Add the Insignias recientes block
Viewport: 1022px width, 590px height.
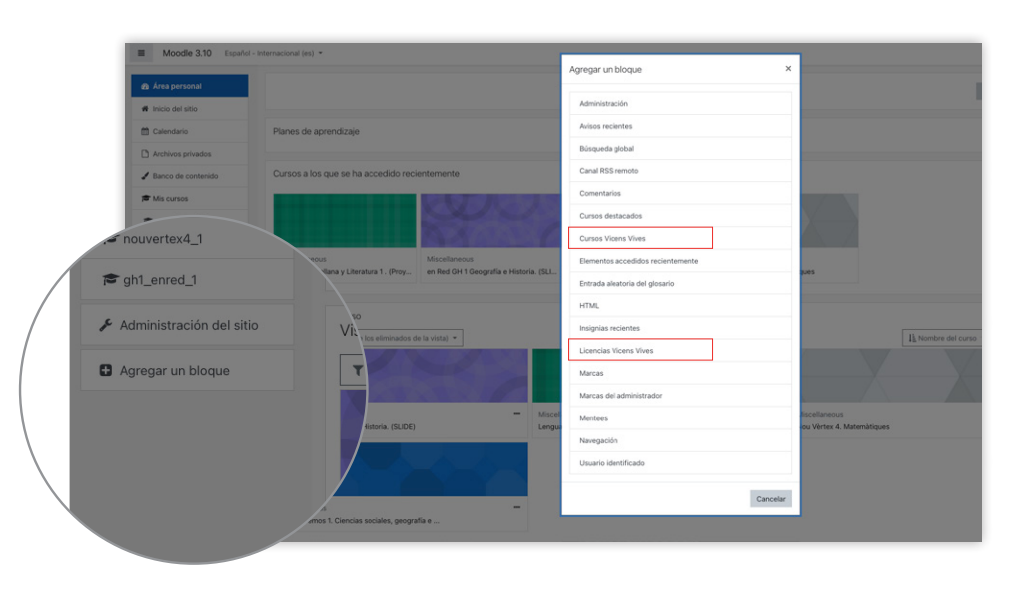680,329
